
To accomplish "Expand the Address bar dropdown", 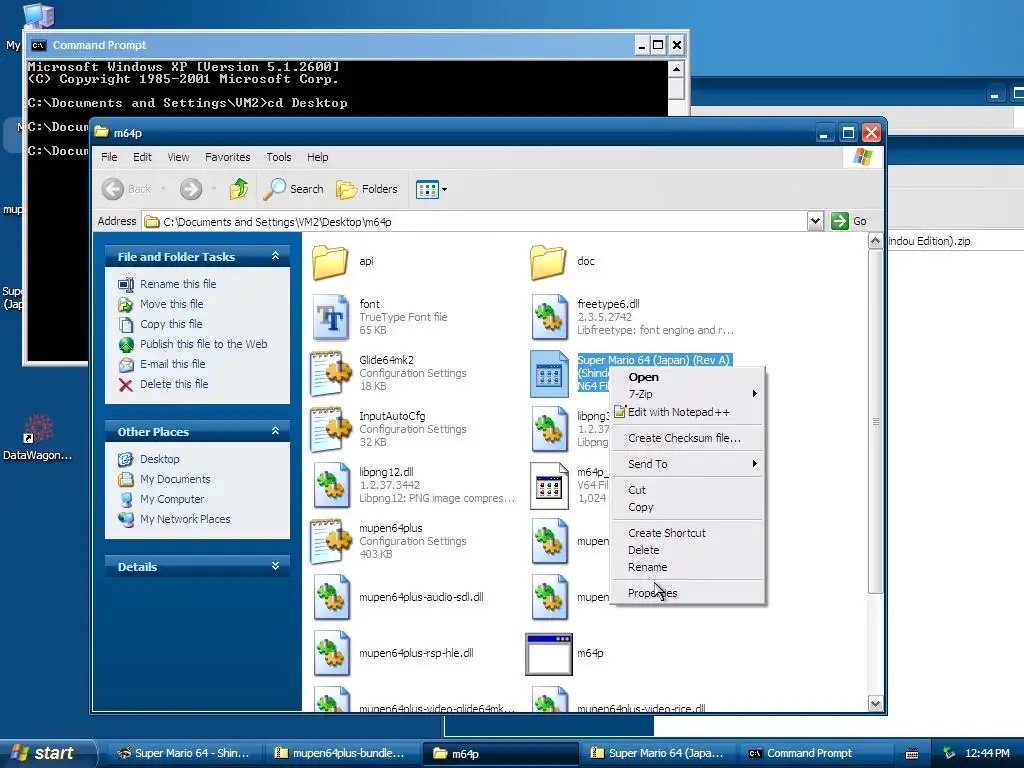I will [815, 221].
